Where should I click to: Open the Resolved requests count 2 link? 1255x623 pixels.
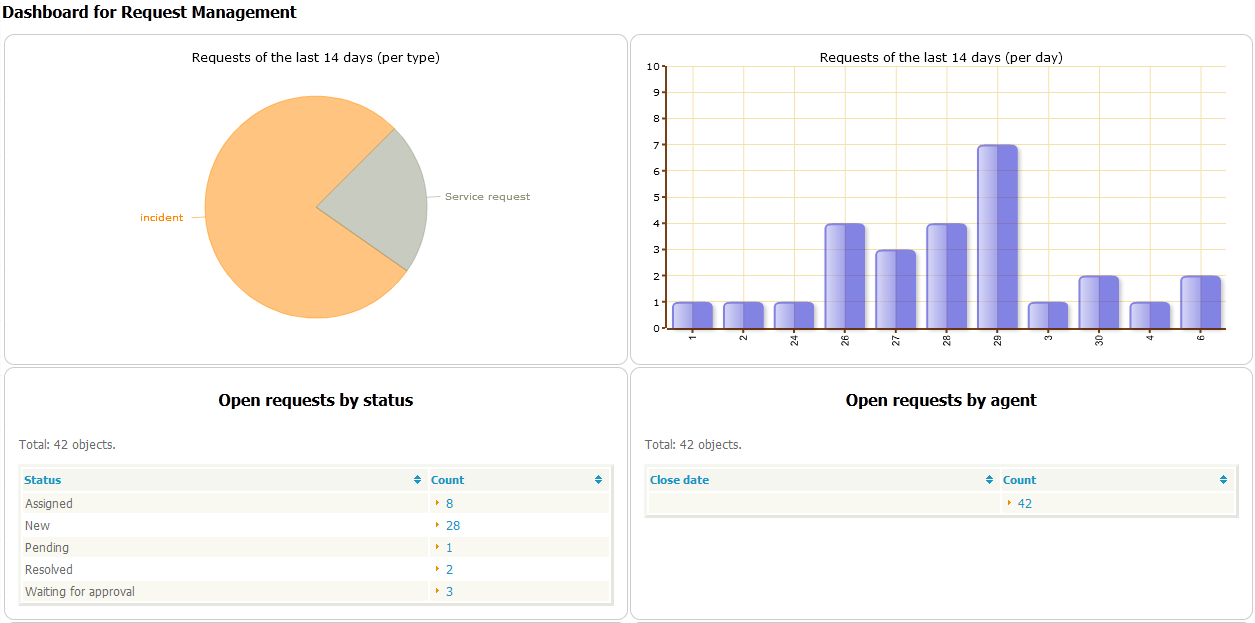(450, 570)
